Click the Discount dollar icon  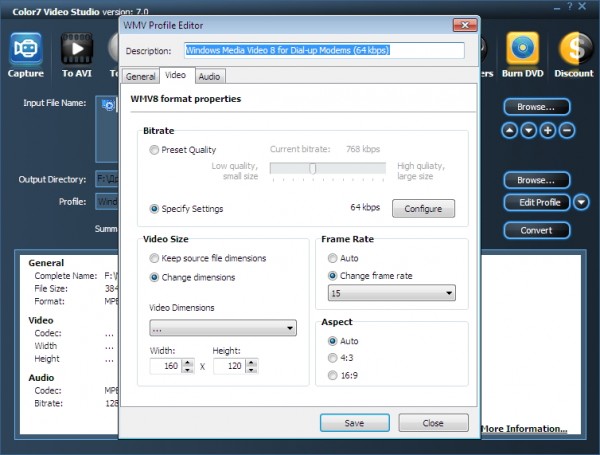[576, 49]
